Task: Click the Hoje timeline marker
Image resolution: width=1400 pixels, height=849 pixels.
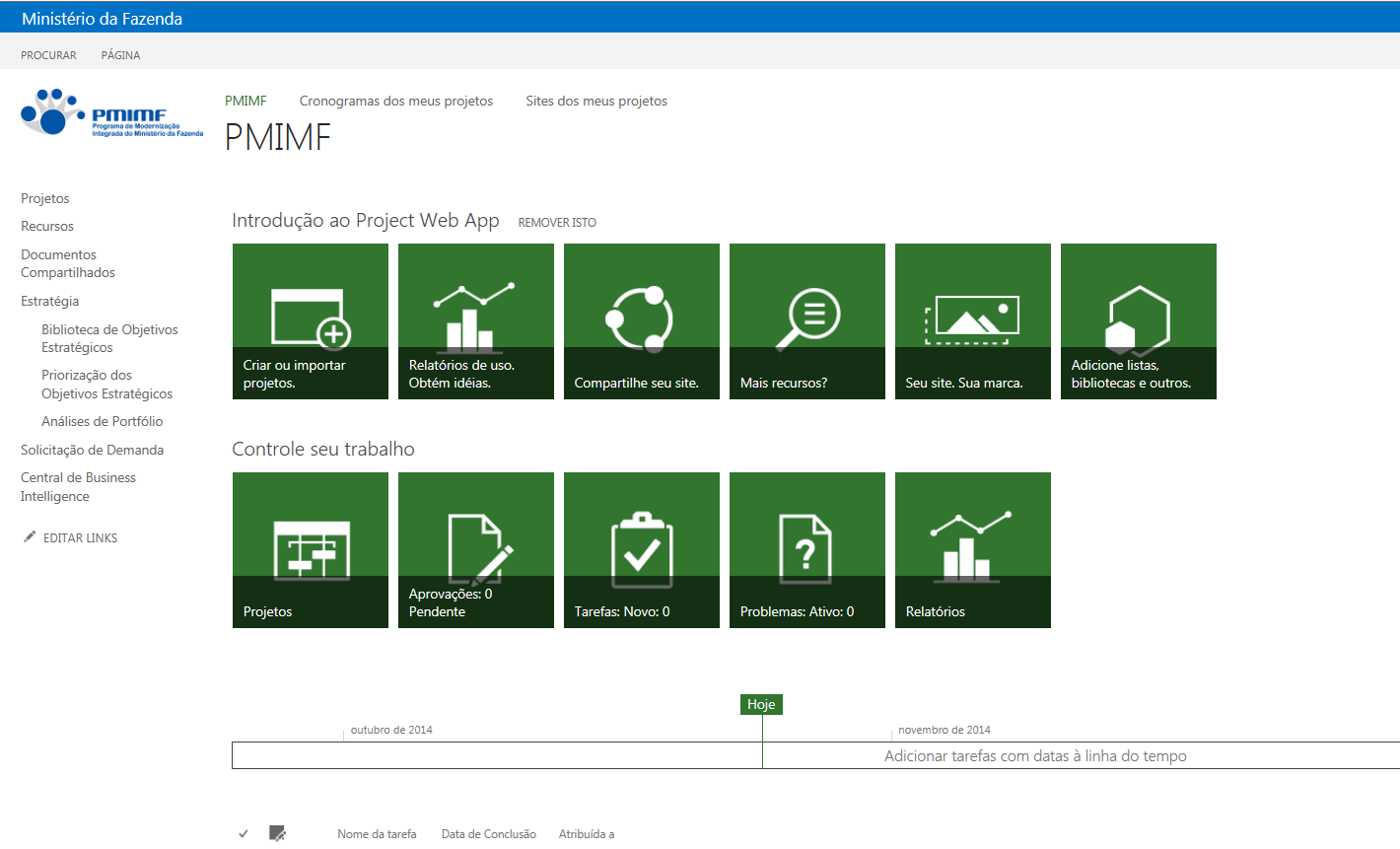Action: click(x=761, y=704)
